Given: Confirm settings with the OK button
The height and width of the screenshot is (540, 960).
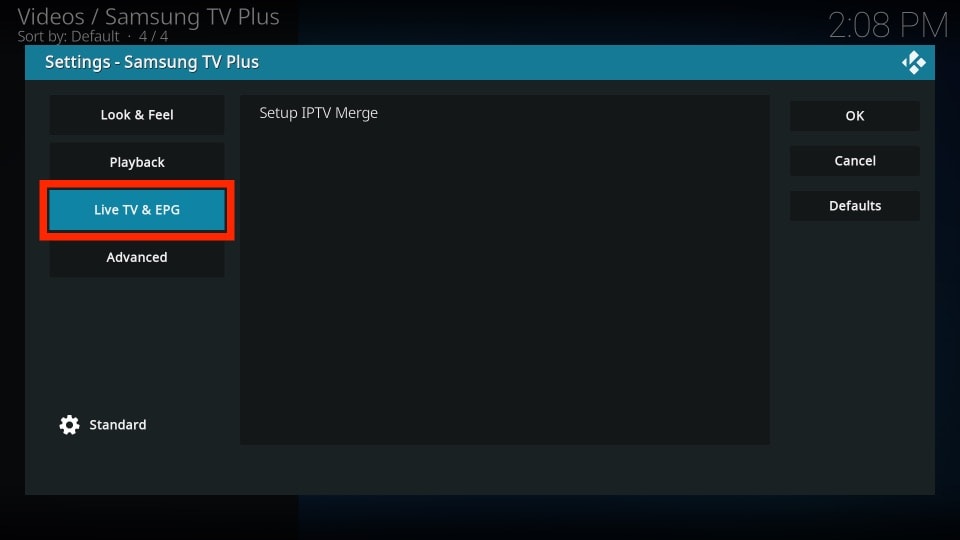Looking at the screenshot, I should coord(855,116).
